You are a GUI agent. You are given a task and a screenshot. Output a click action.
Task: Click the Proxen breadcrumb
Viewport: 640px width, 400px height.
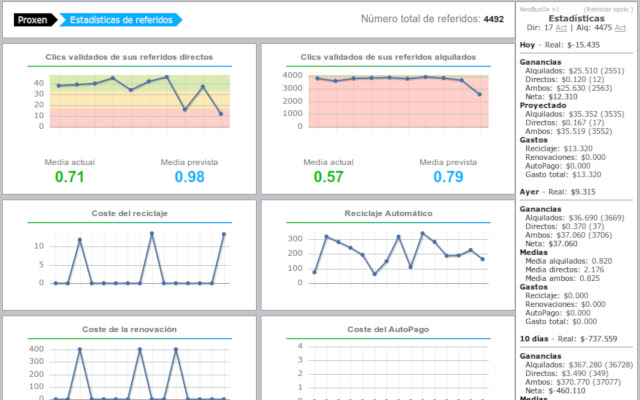[35, 20]
